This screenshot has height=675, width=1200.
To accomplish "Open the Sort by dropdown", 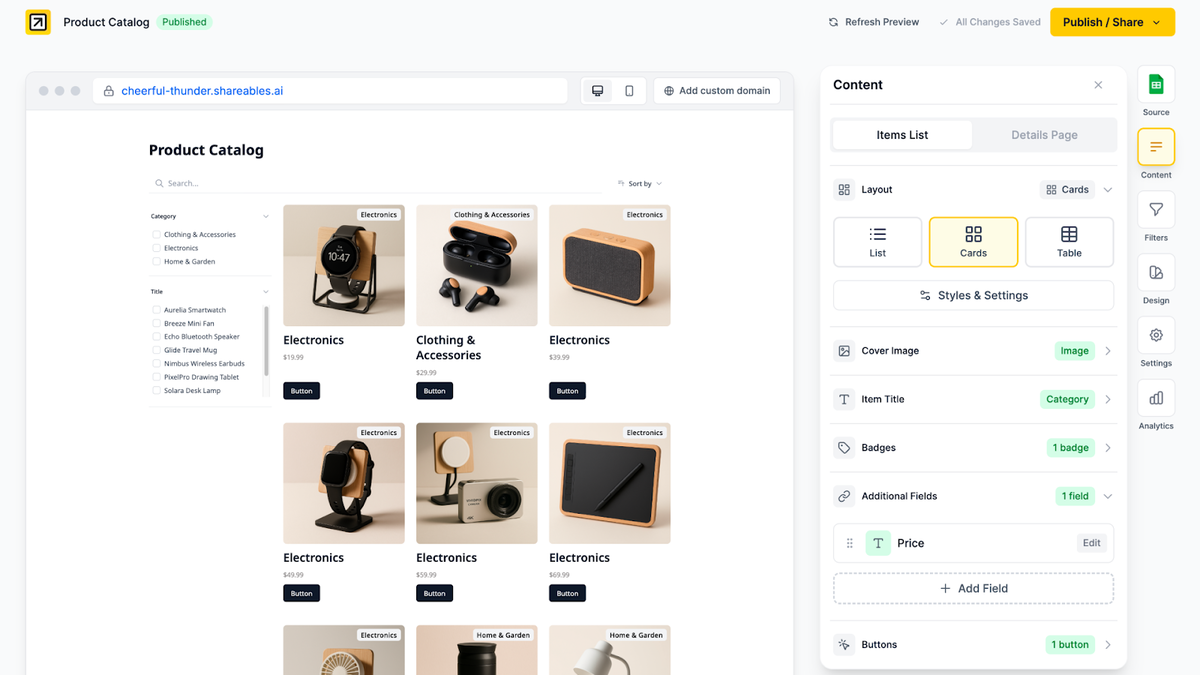I will 639,183.
